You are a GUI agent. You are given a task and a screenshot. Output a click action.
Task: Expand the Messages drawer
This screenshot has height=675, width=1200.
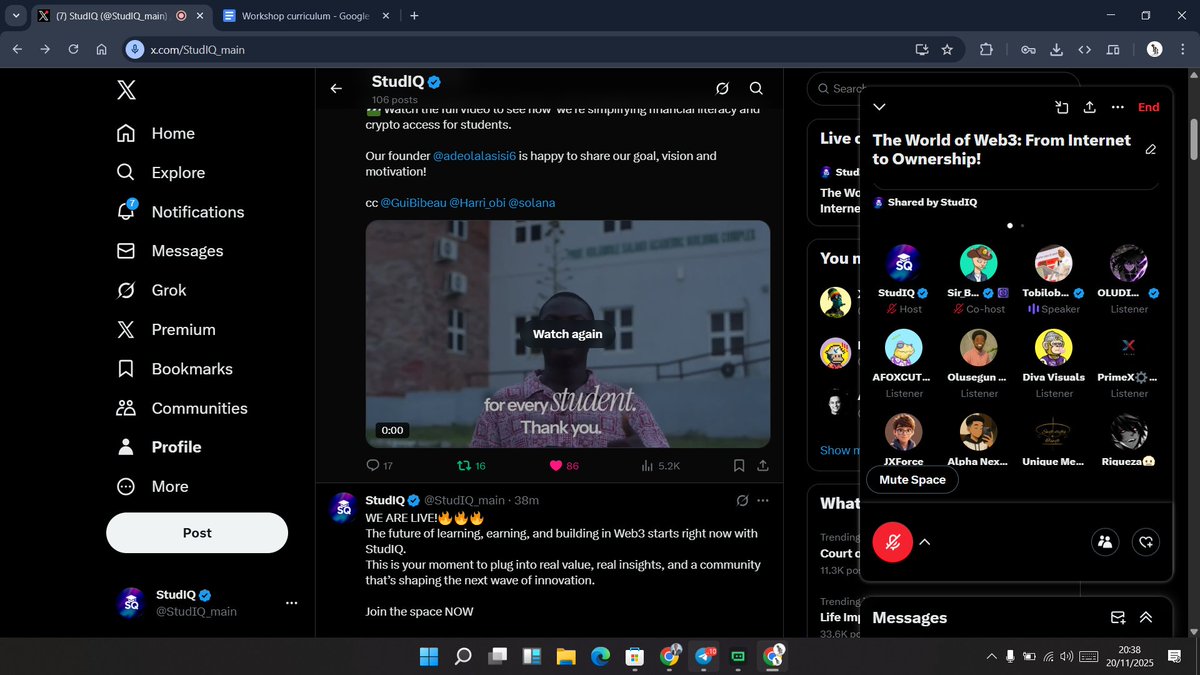(x=1145, y=617)
